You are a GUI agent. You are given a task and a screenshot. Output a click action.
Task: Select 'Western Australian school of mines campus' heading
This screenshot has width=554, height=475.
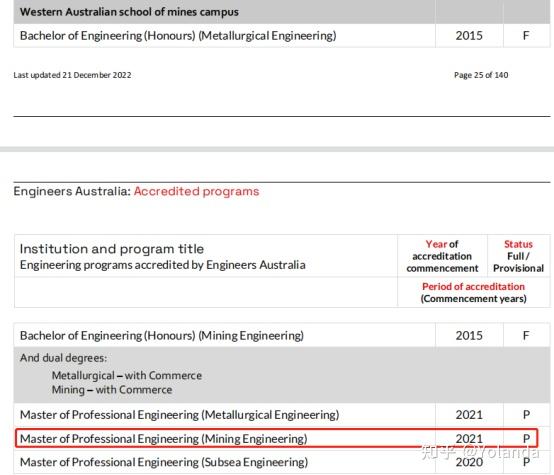(129, 12)
